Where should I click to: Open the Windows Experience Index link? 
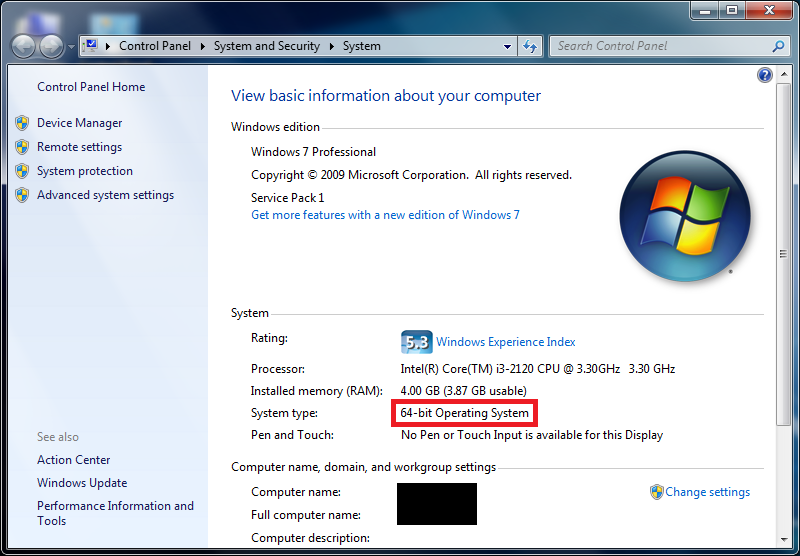click(x=506, y=342)
